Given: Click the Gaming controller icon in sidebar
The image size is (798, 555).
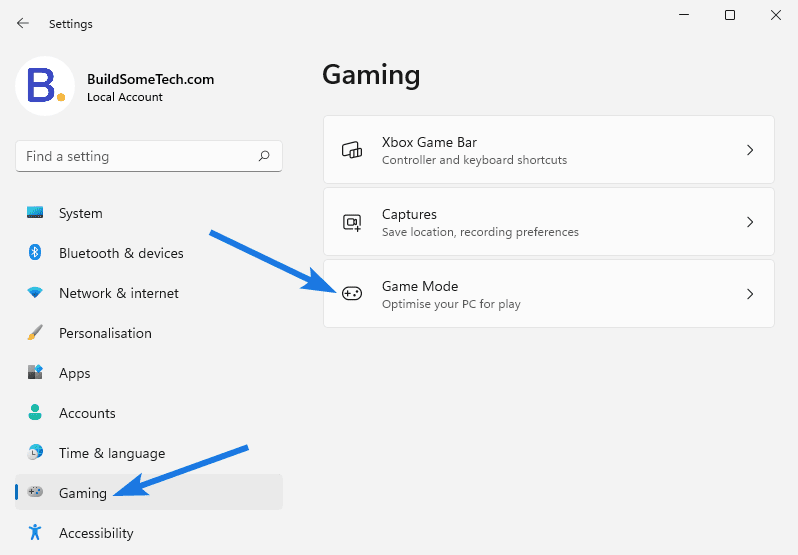Looking at the screenshot, I should (x=35, y=492).
